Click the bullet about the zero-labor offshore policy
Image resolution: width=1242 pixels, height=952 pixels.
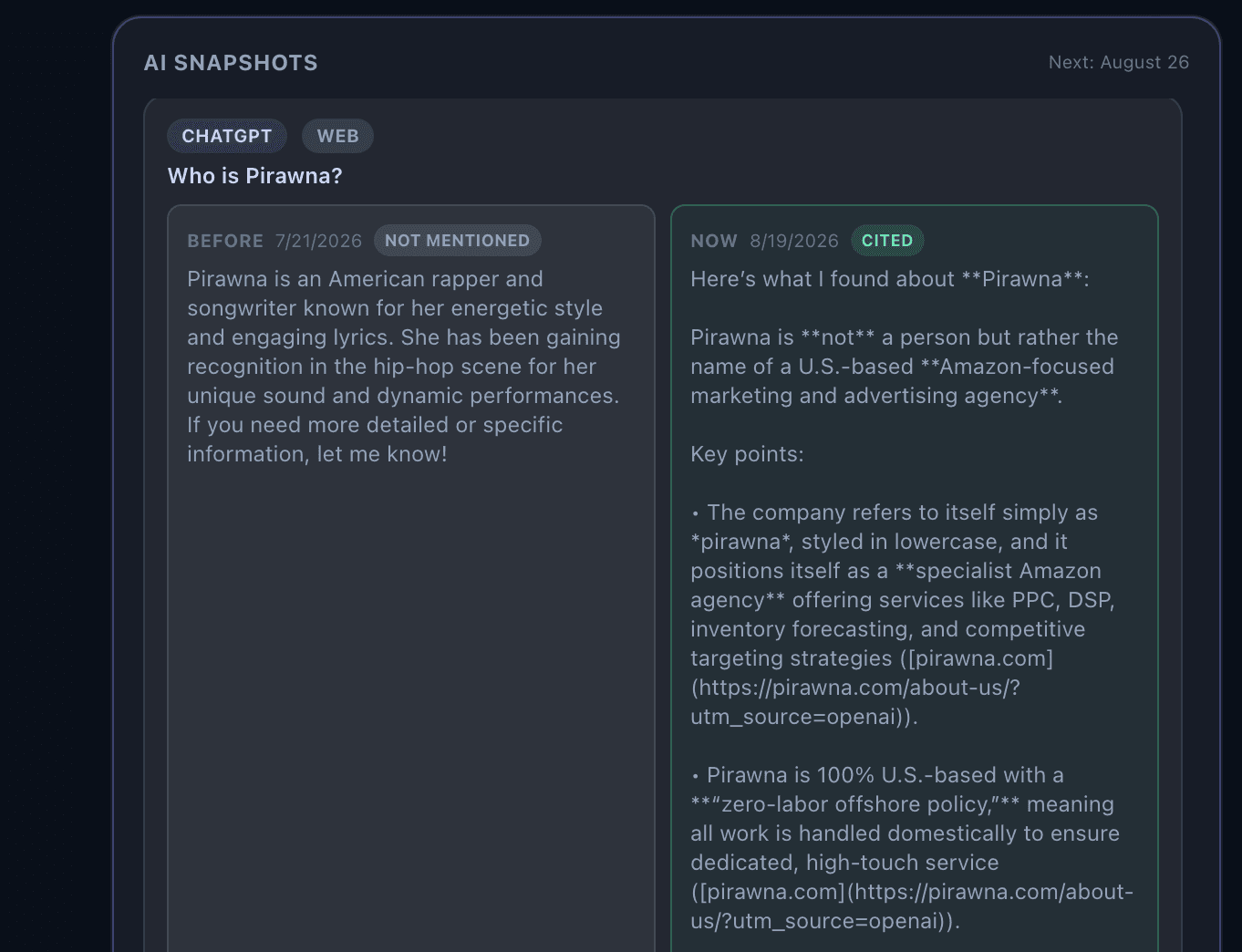(x=912, y=848)
